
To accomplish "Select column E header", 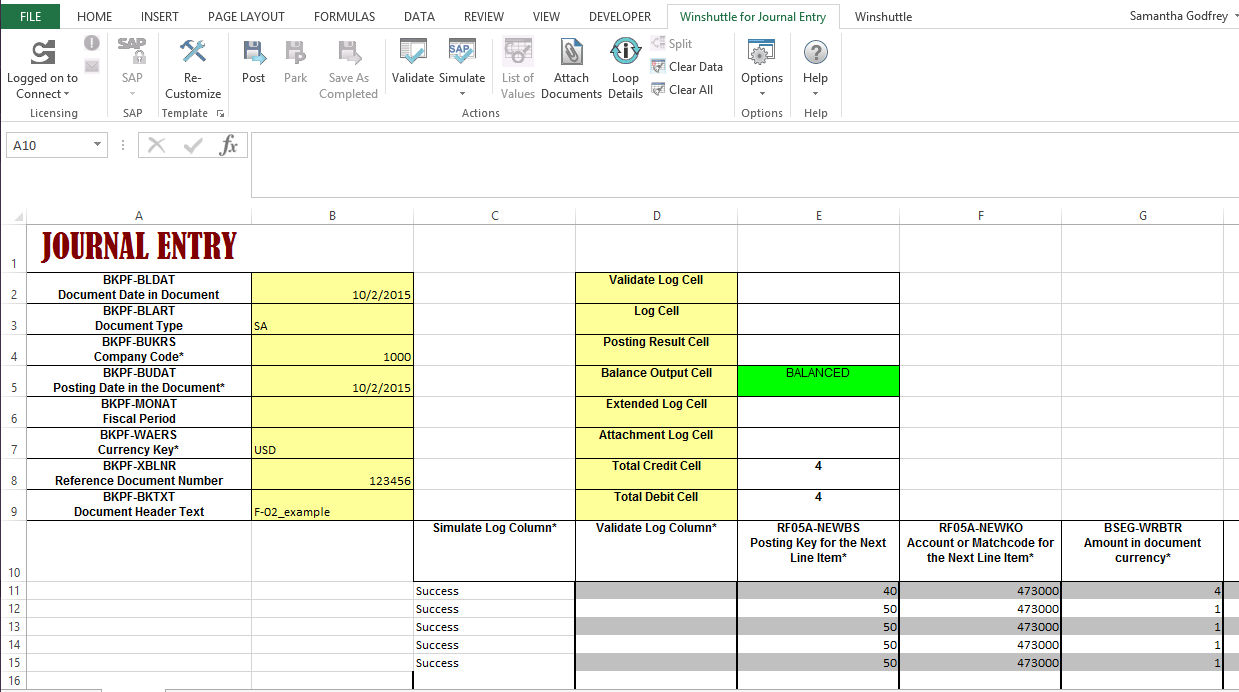I will click(x=818, y=216).
